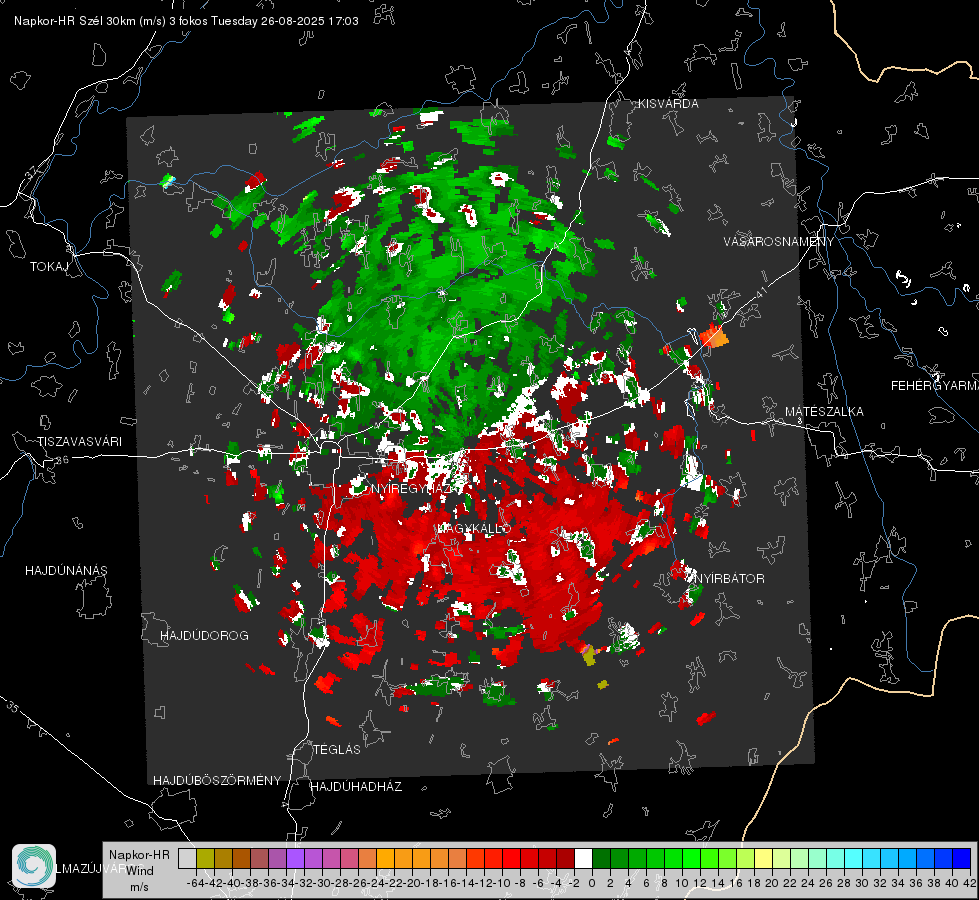
Task: Select the white legend swatch between -2 and 0
Action: (x=583, y=858)
